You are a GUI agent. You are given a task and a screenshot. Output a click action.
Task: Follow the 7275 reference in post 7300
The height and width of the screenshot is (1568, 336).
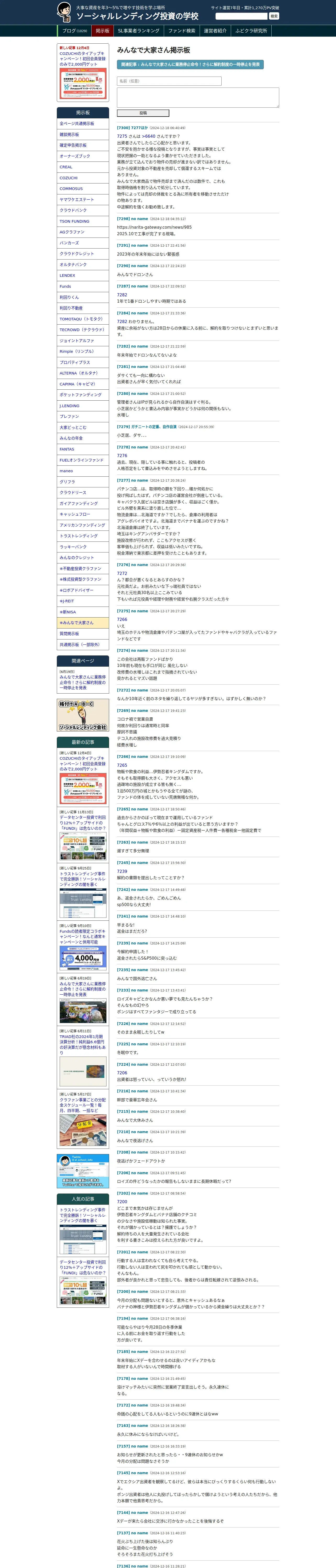pos(122,136)
